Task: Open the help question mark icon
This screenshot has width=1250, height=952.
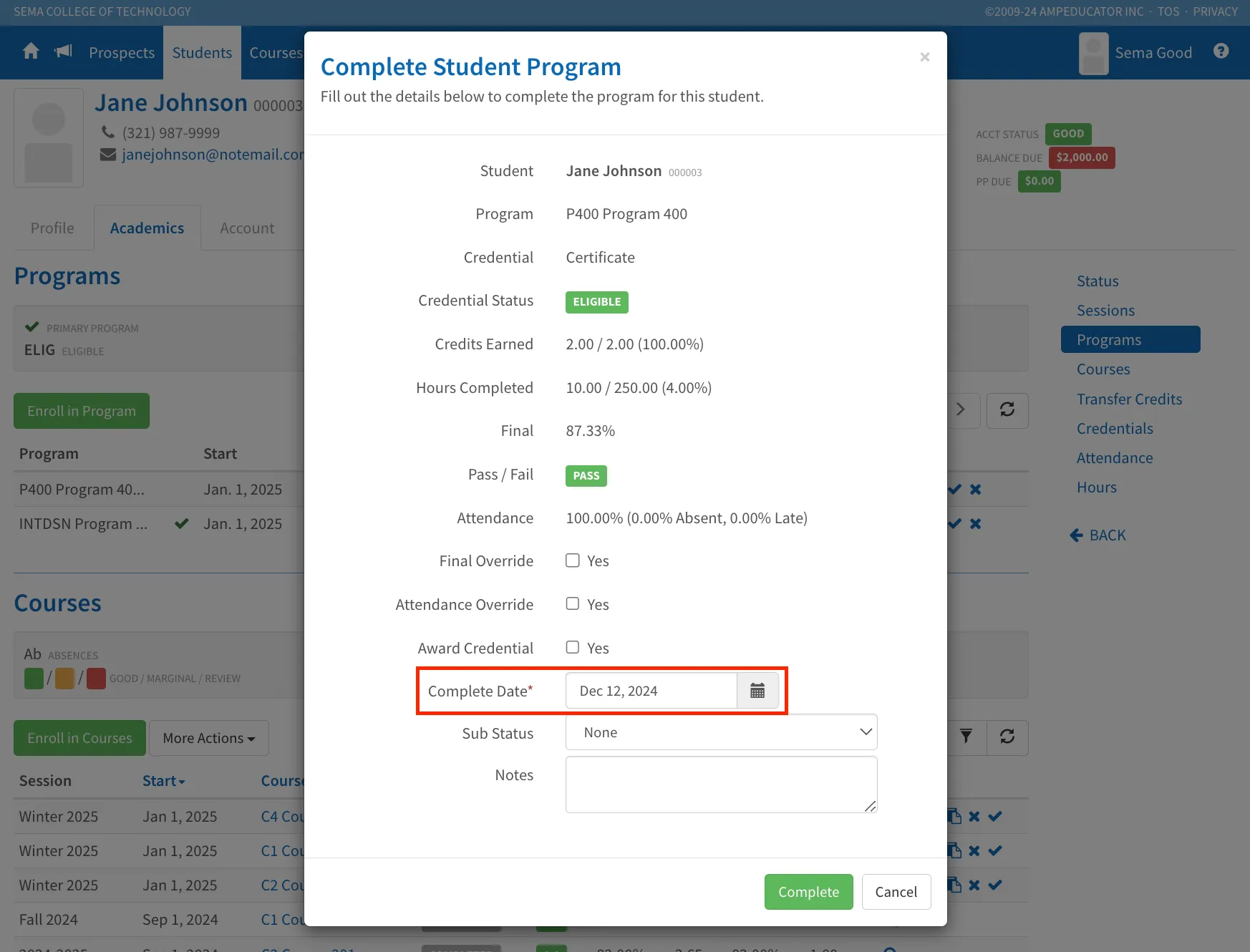Action: click(x=1221, y=52)
